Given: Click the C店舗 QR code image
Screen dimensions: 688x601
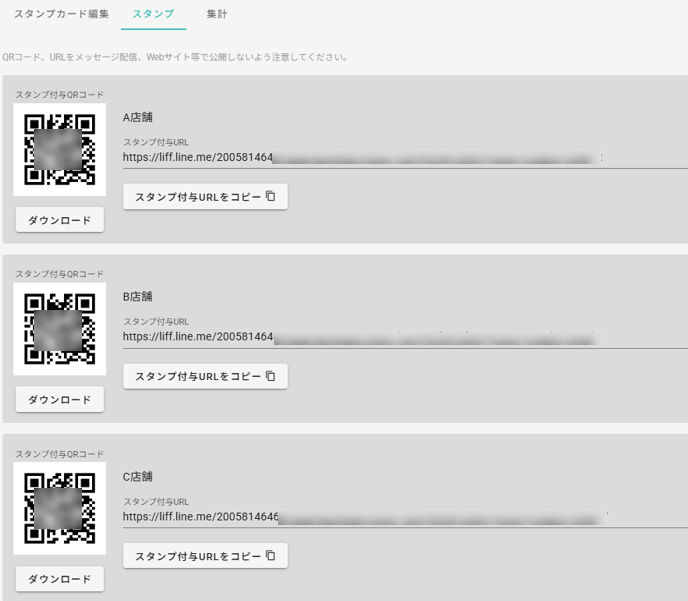Looking at the screenshot, I should (60, 508).
